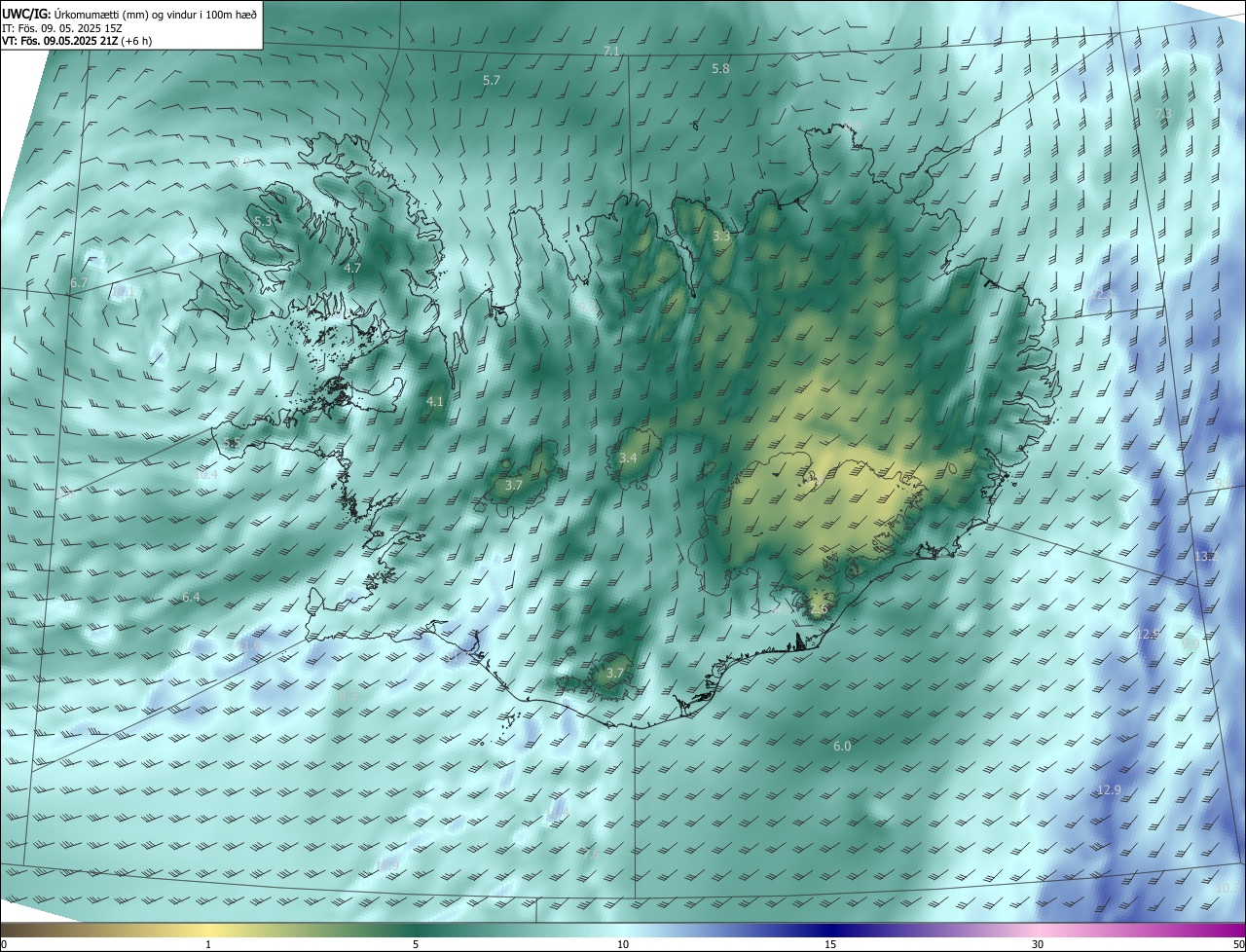Click the 3.4 value on the central glacier
Image resolution: width=1246 pixels, height=952 pixels.
[x=628, y=458]
